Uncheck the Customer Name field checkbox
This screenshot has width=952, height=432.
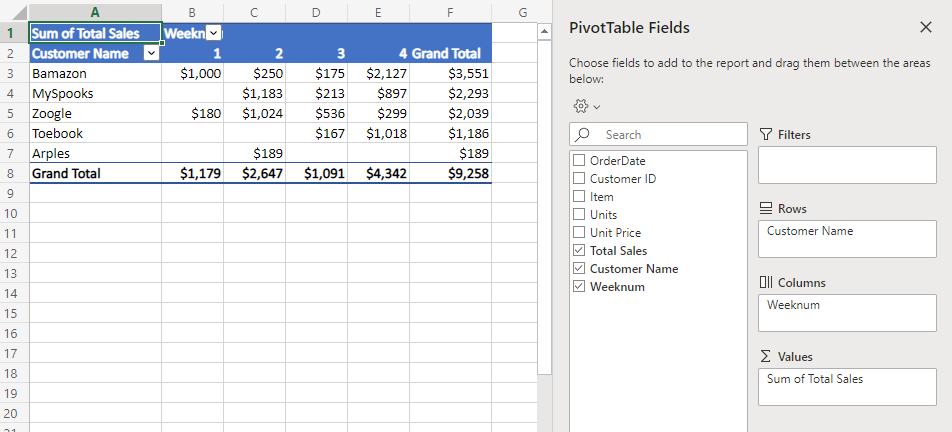click(579, 268)
